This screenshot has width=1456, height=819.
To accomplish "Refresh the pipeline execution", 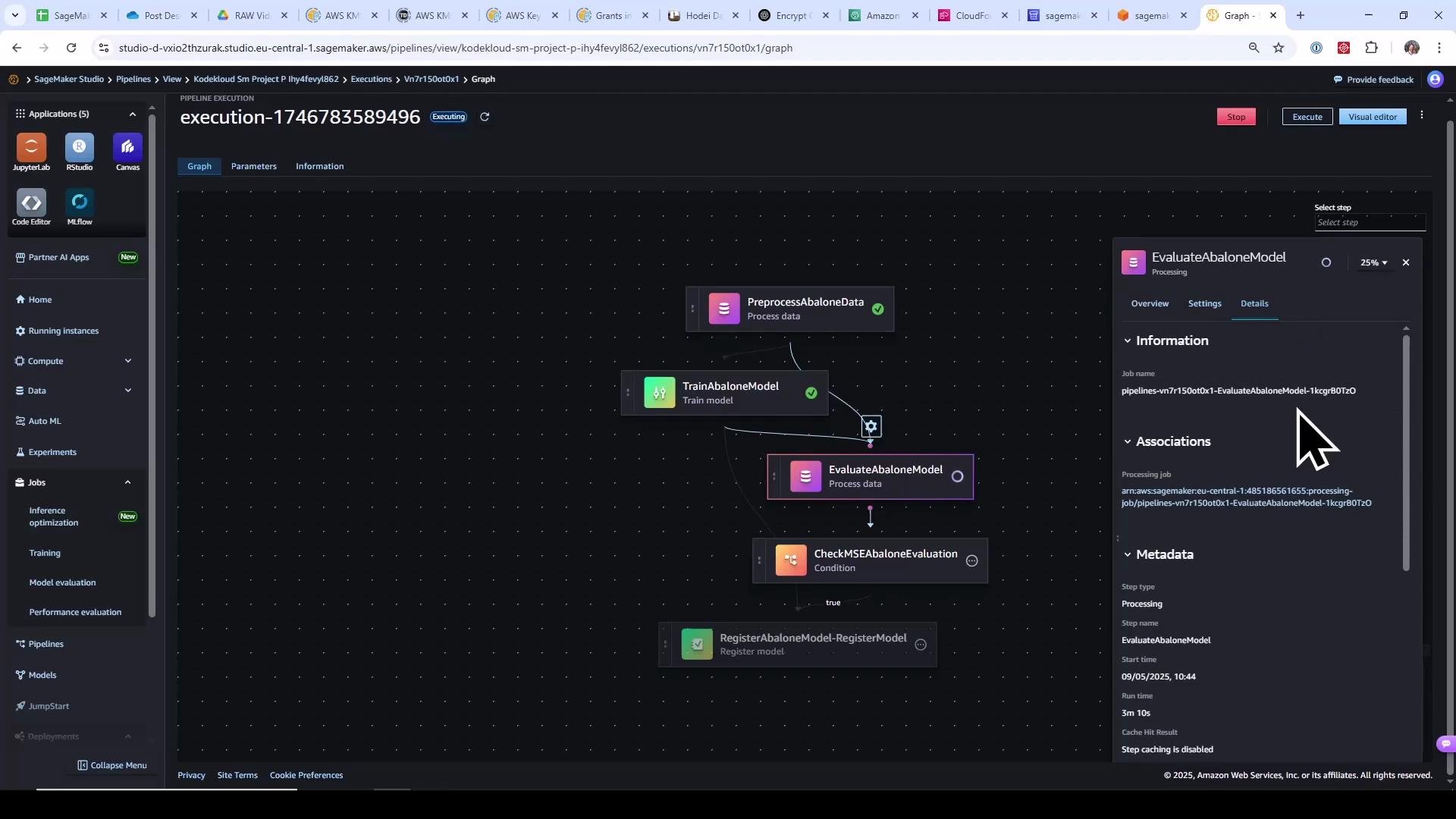I will tap(485, 117).
